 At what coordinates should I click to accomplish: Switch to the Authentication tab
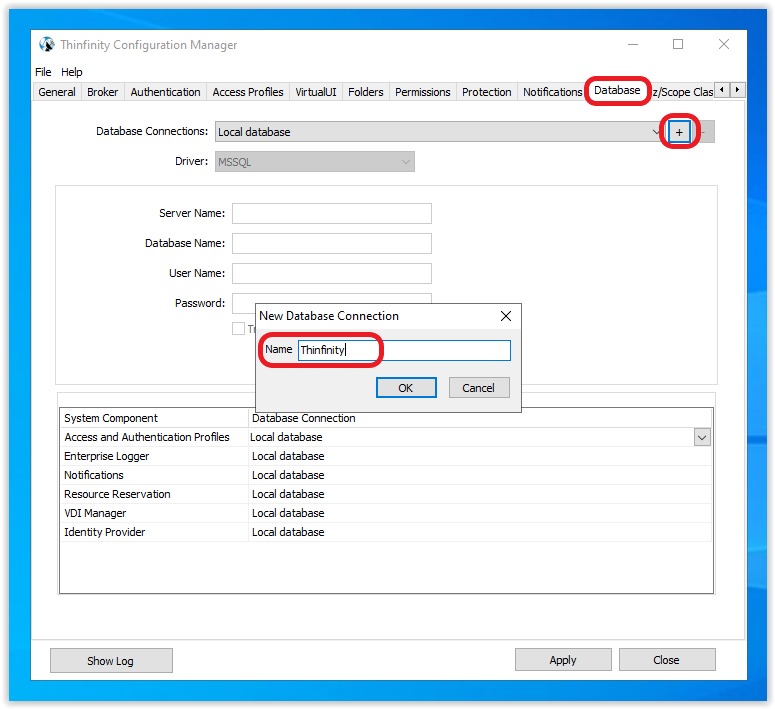coord(165,92)
